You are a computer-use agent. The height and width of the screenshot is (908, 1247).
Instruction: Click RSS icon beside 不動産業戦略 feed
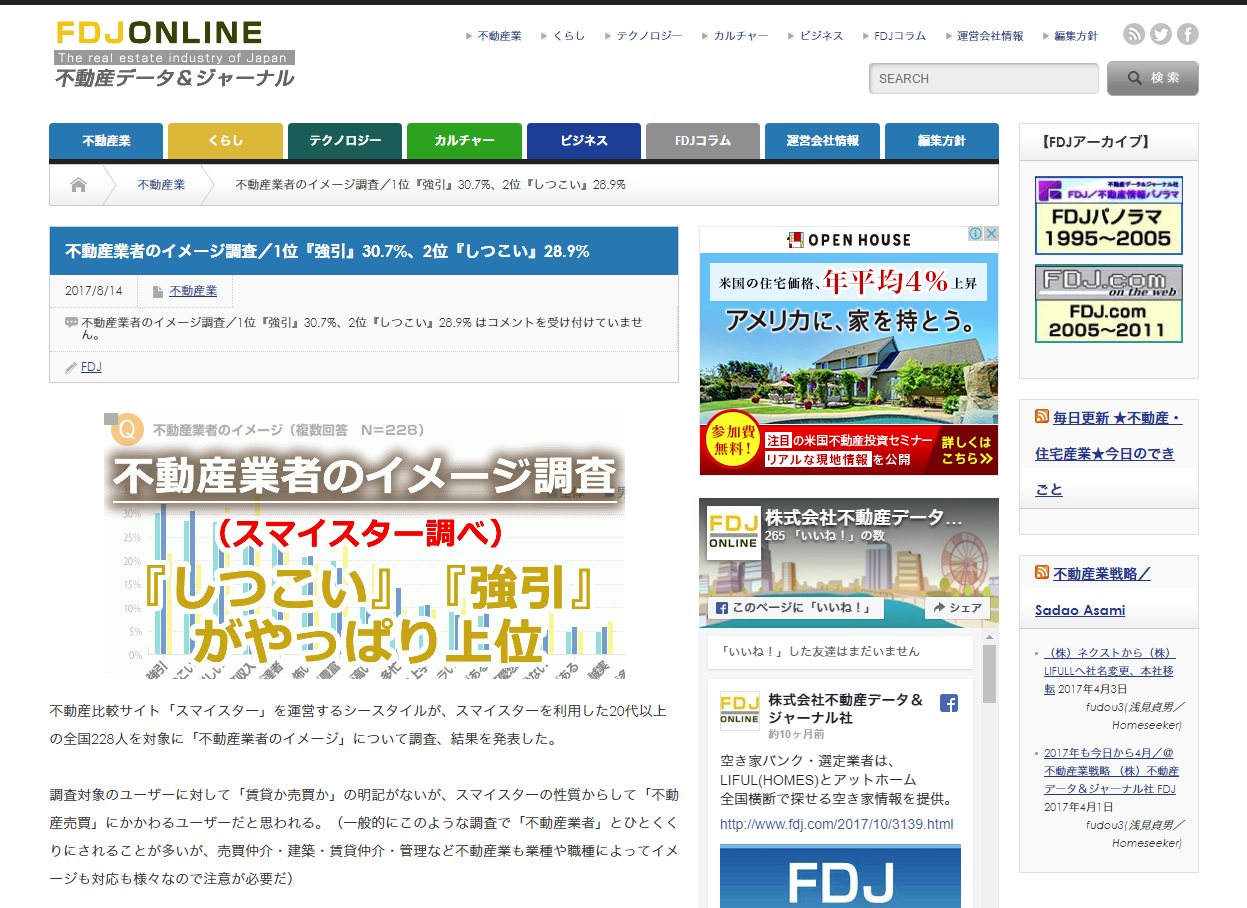(x=1042, y=573)
